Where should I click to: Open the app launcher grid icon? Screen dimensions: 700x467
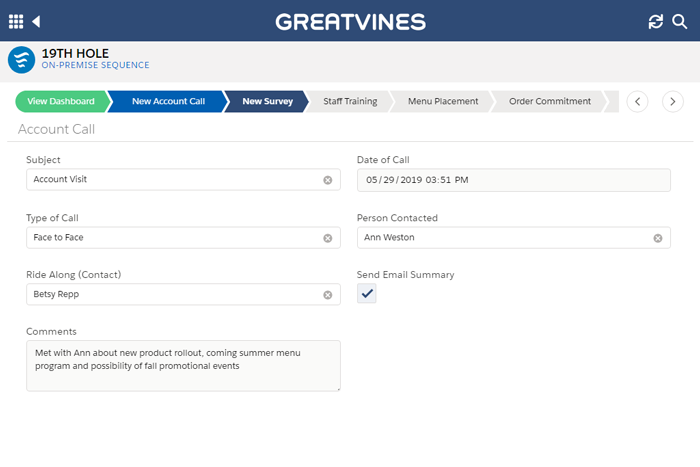[16, 21]
